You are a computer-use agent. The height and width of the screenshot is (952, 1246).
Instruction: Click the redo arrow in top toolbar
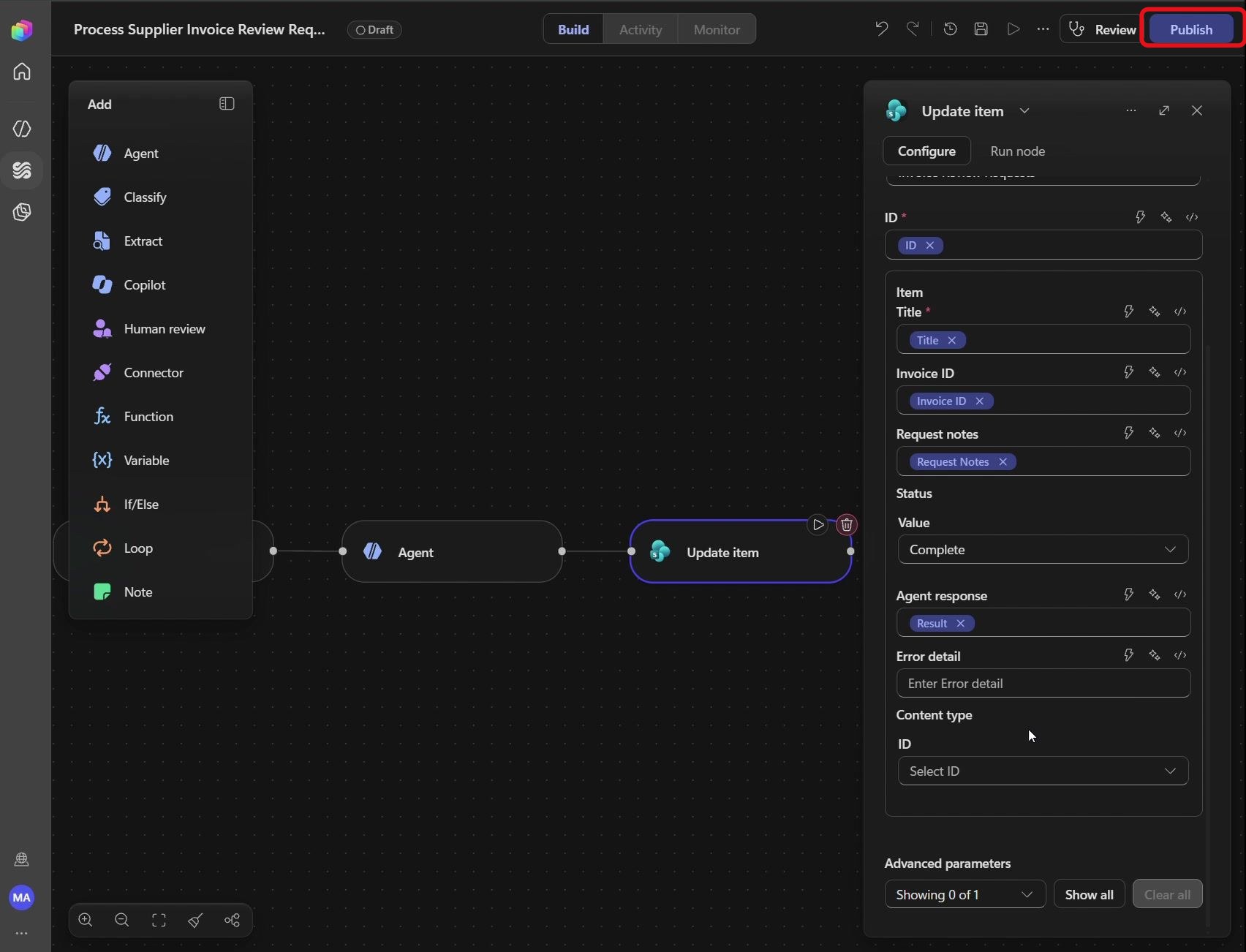point(913,29)
